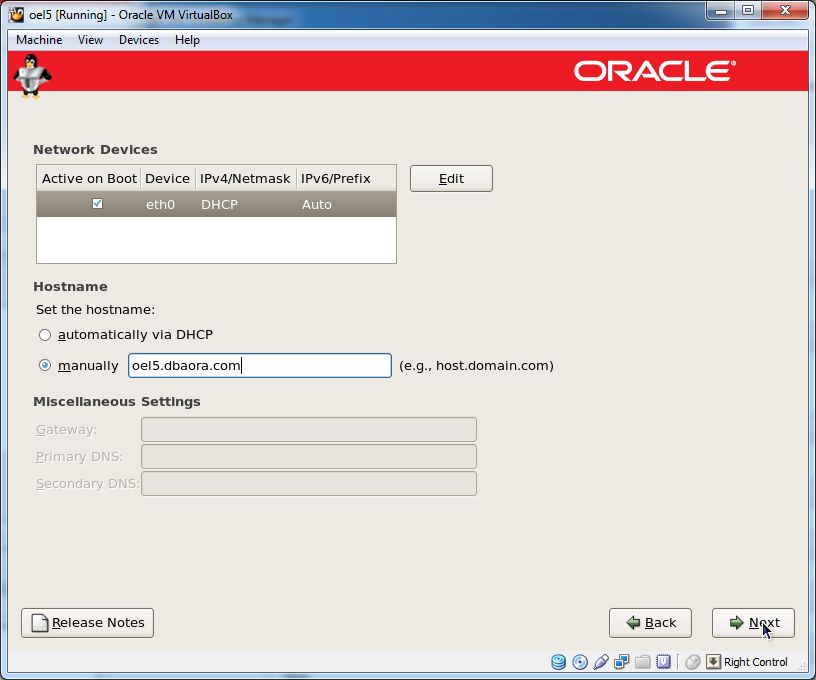Image resolution: width=816 pixels, height=680 pixels.
Task: Click the Gateway input field
Action: [x=309, y=430]
